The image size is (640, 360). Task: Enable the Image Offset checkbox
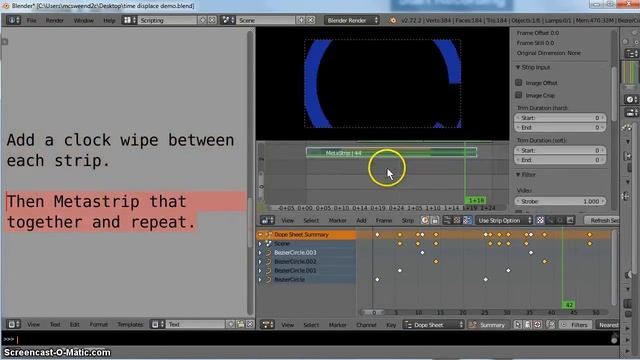pyautogui.click(x=519, y=82)
